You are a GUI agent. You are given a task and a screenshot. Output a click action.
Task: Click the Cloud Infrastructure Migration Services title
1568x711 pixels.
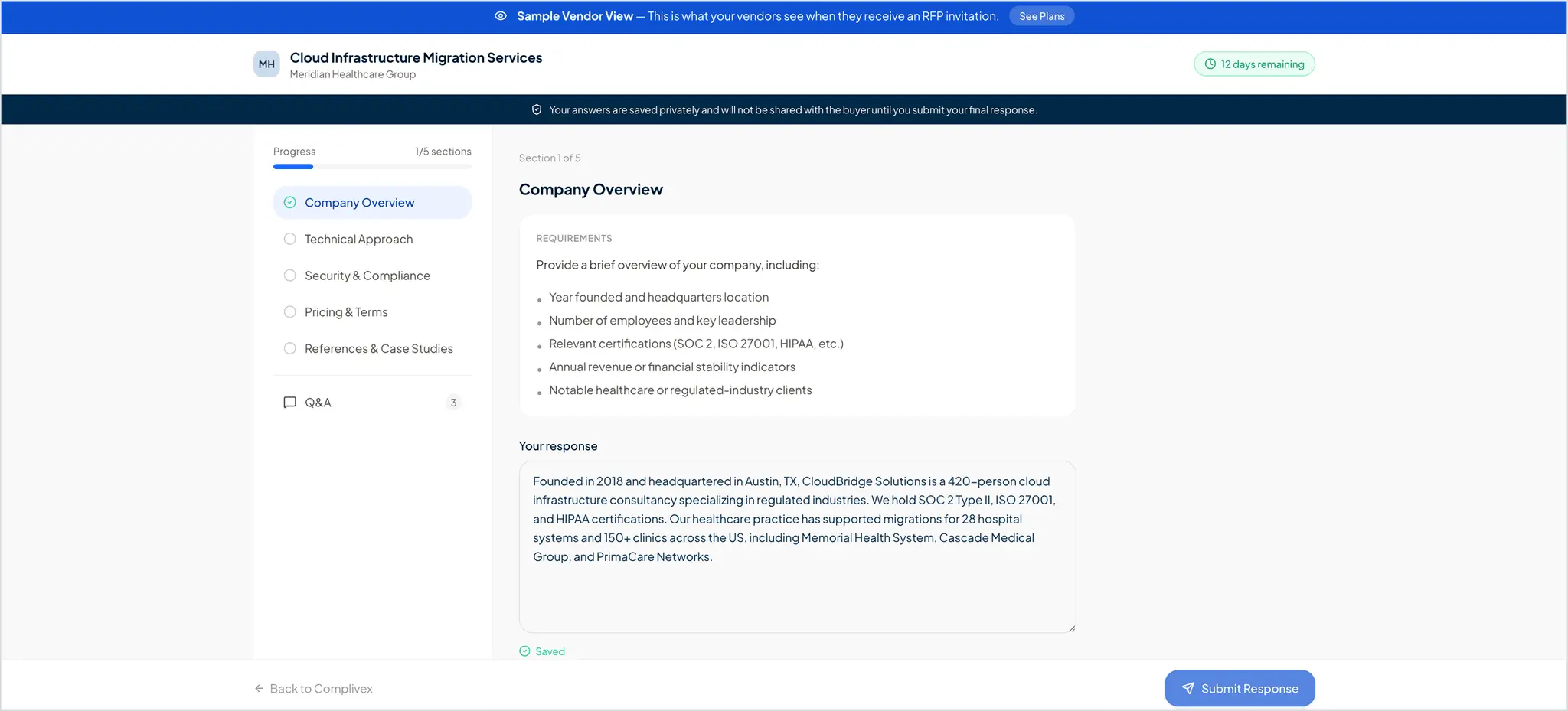coord(416,58)
